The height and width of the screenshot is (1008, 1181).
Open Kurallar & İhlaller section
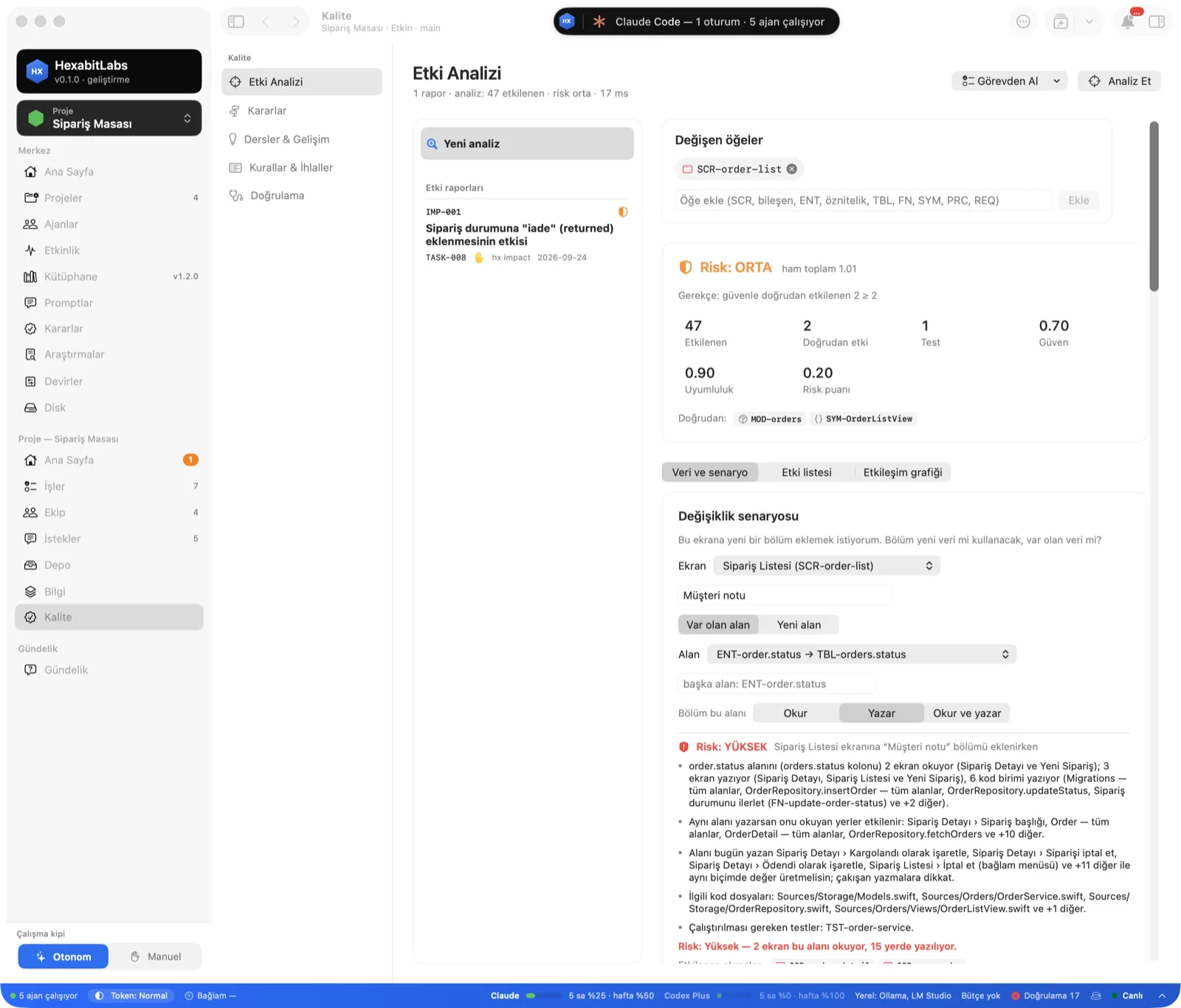(301, 168)
